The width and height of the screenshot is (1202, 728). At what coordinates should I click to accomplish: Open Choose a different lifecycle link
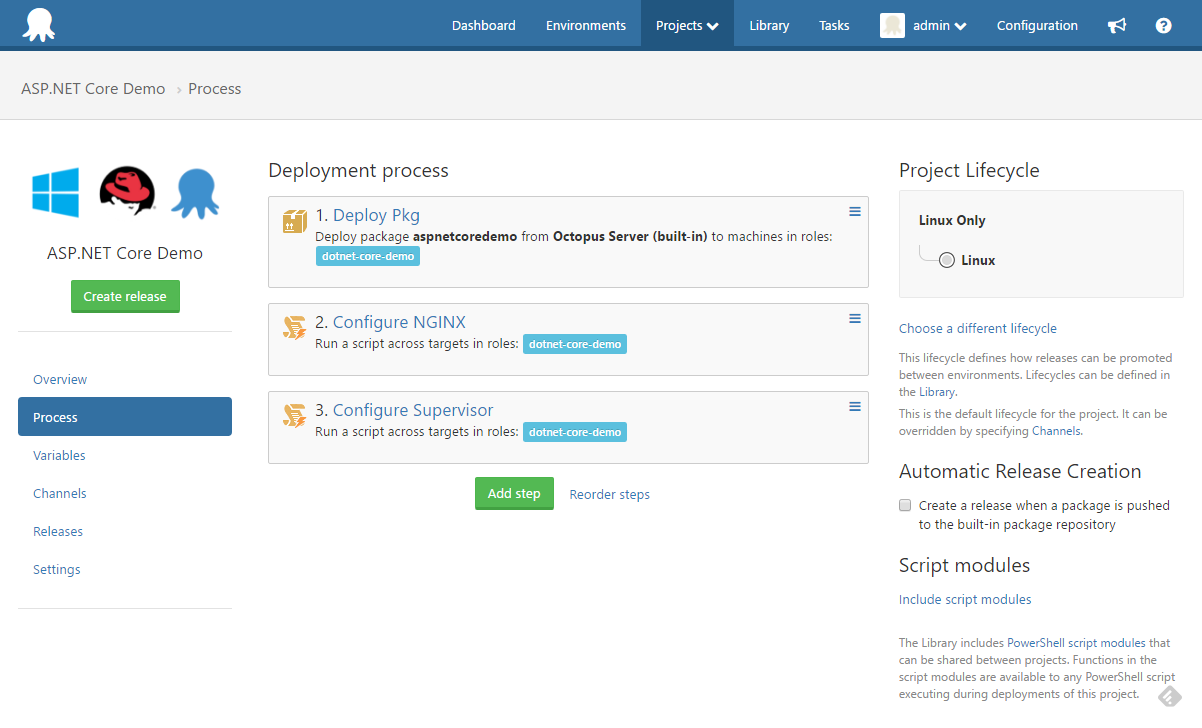(x=977, y=328)
